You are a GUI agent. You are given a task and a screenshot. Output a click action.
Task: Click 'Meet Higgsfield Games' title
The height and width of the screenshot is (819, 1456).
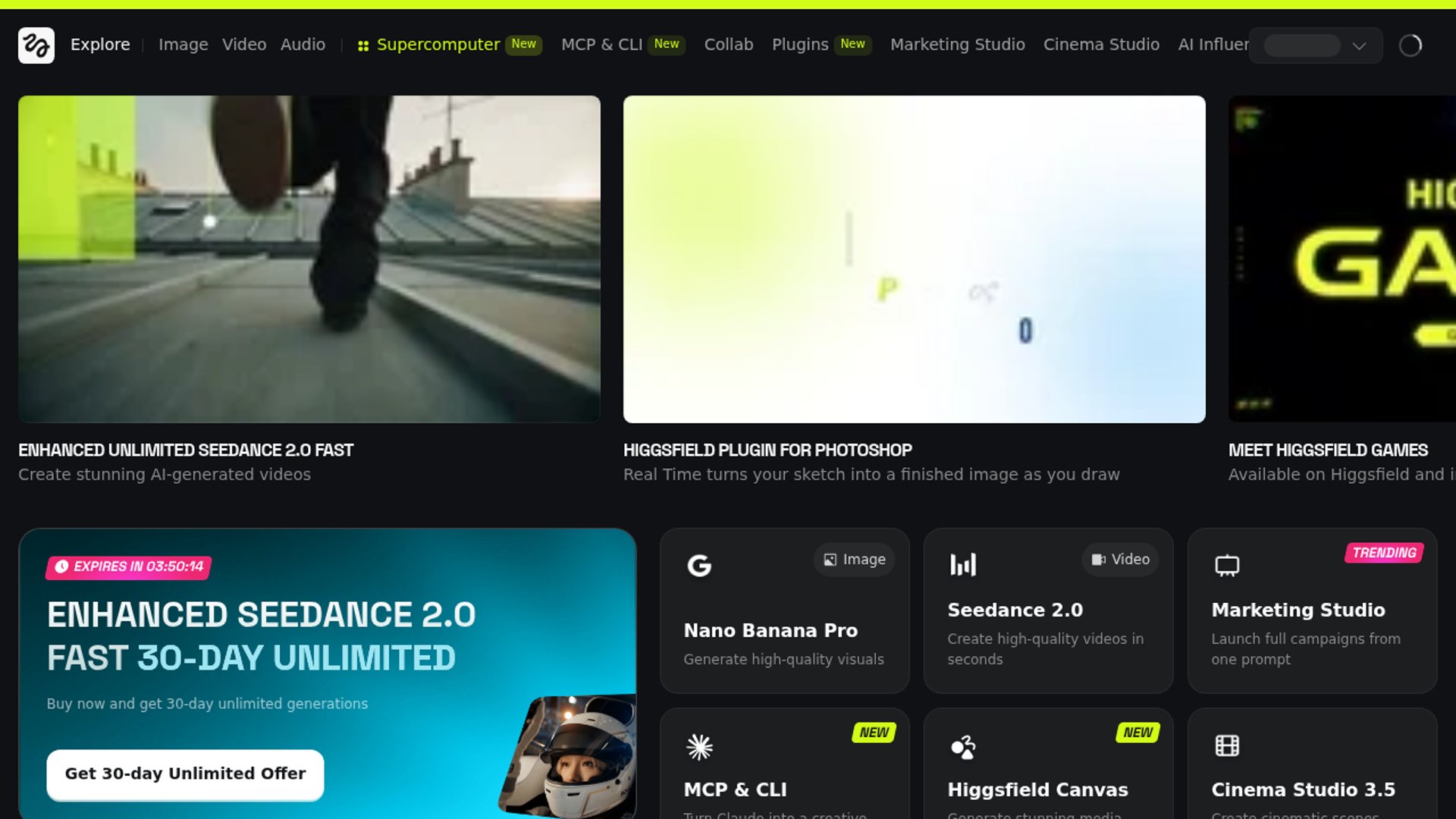(x=1328, y=450)
